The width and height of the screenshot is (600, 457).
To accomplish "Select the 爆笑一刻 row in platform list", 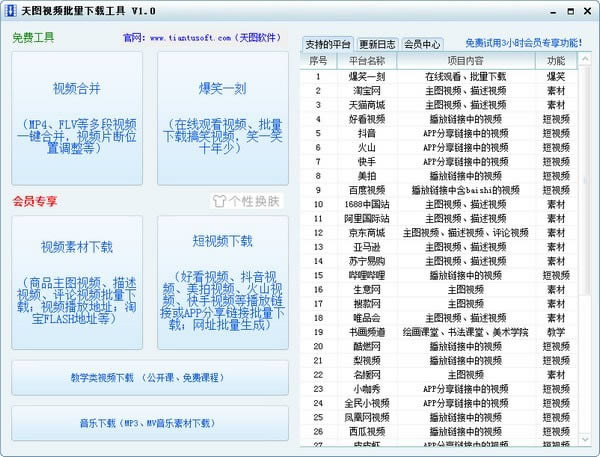I will click(439, 77).
